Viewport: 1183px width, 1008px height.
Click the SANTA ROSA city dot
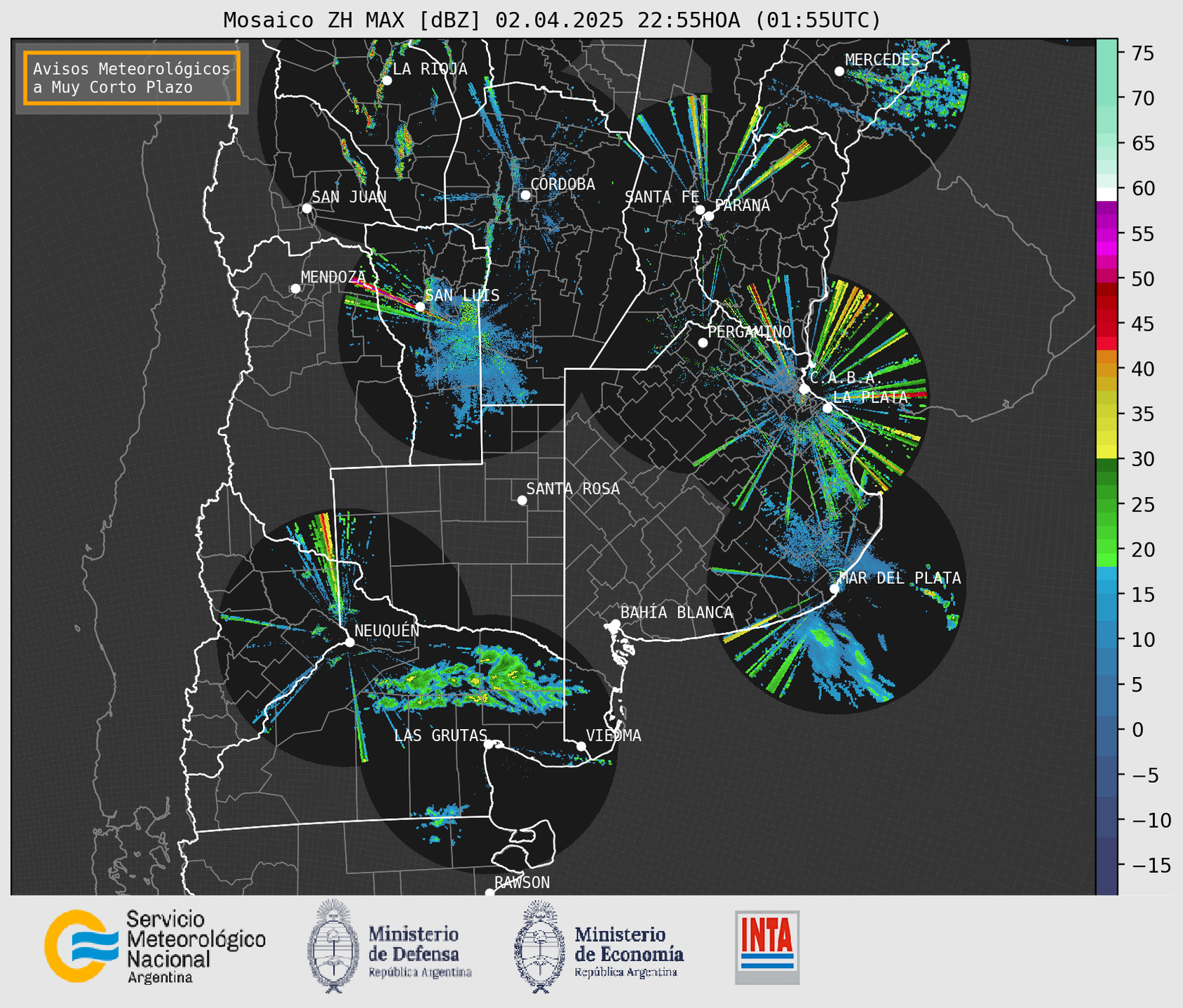[522, 500]
